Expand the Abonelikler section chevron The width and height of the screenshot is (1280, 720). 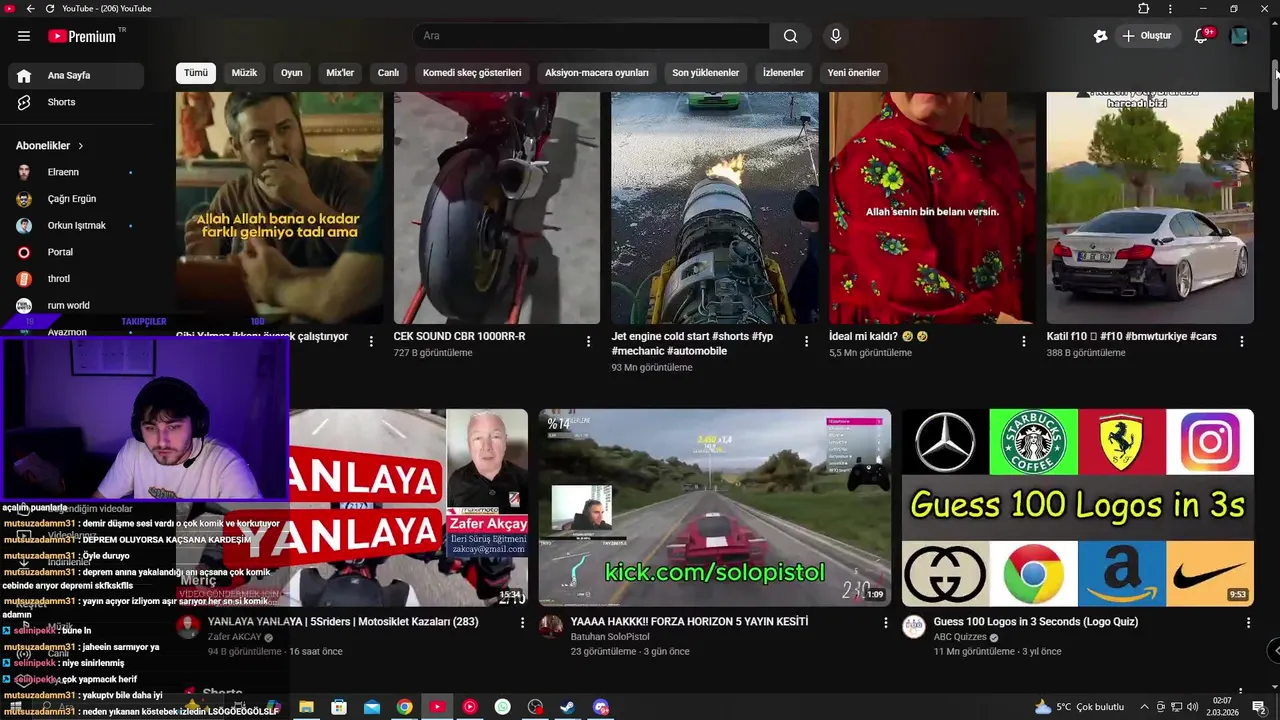tap(81, 146)
